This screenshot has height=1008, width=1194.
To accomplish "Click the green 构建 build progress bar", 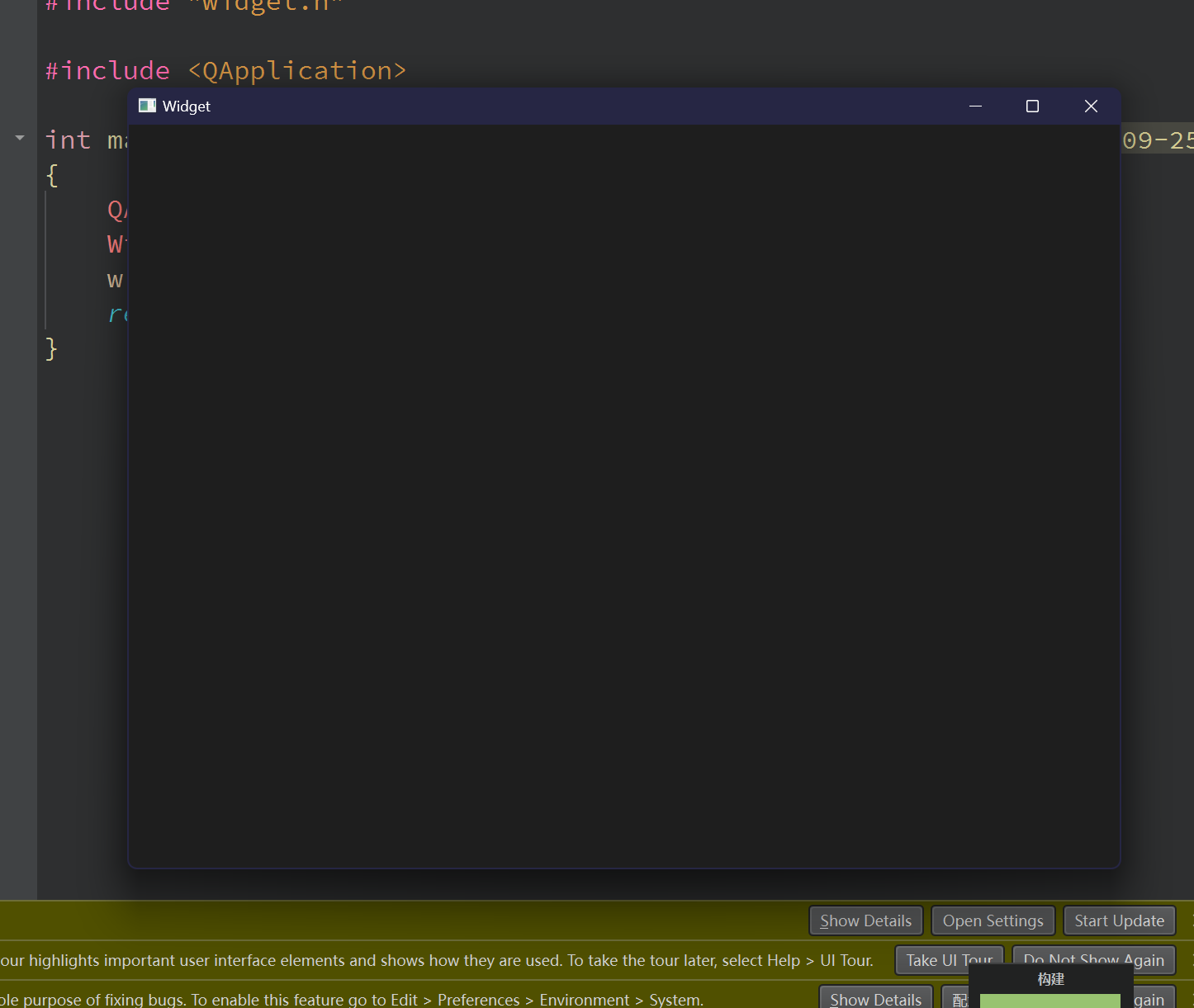I will (1049, 1001).
